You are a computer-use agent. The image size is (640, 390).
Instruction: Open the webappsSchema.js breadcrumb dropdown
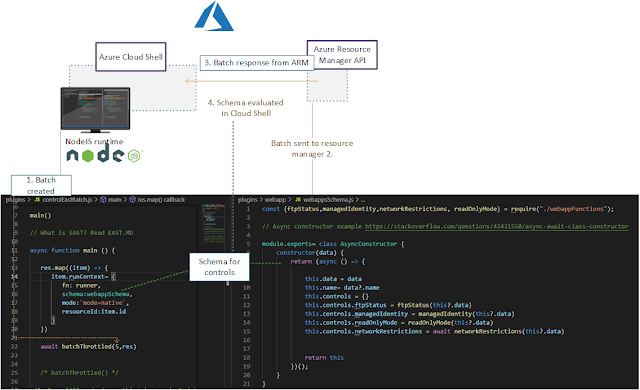click(x=328, y=199)
